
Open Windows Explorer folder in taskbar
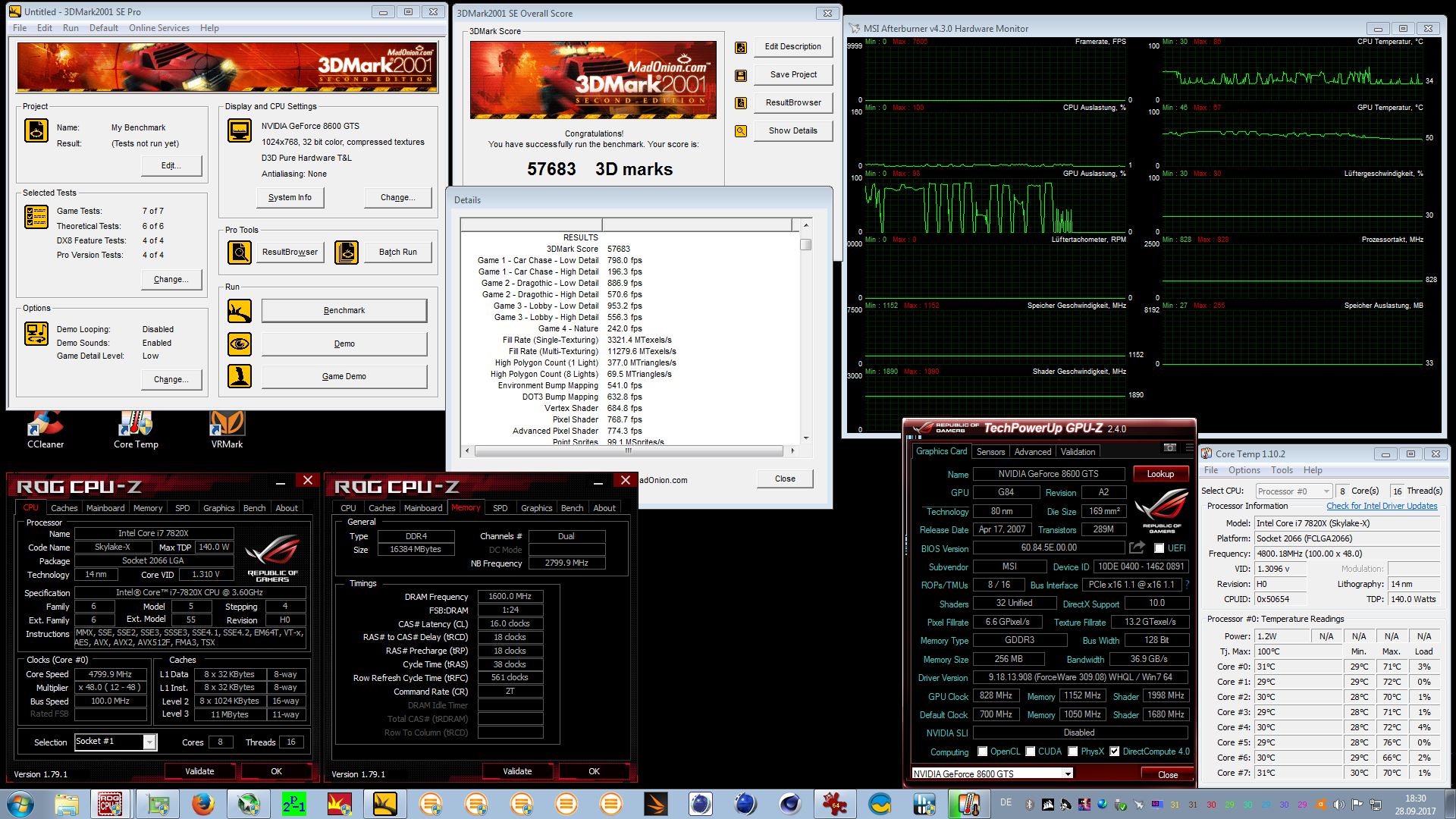tap(67, 804)
